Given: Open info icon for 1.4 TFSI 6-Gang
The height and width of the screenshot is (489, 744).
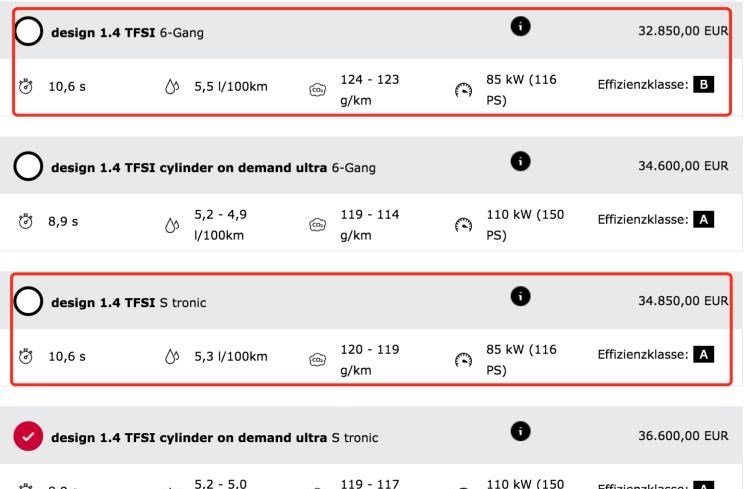Looking at the screenshot, I should tap(521, 26).
